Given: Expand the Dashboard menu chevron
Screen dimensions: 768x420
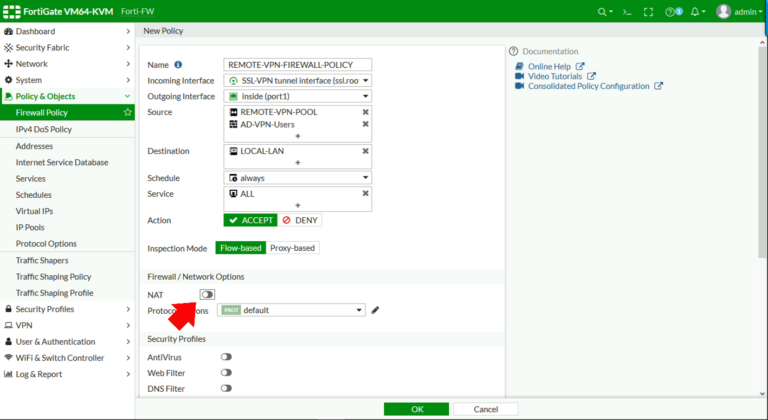Looking at the screenshot, I should tap(128, 31).
